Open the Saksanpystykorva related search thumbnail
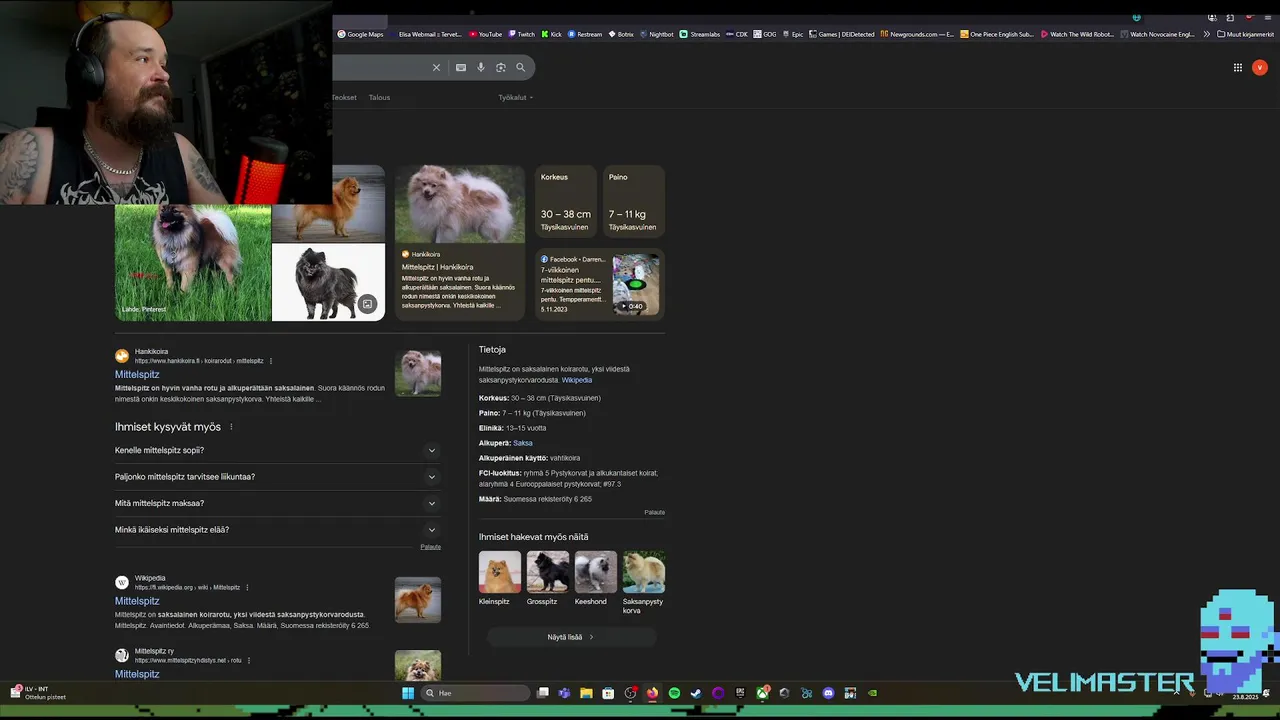 pyautogui.click(x=644, y=572)
